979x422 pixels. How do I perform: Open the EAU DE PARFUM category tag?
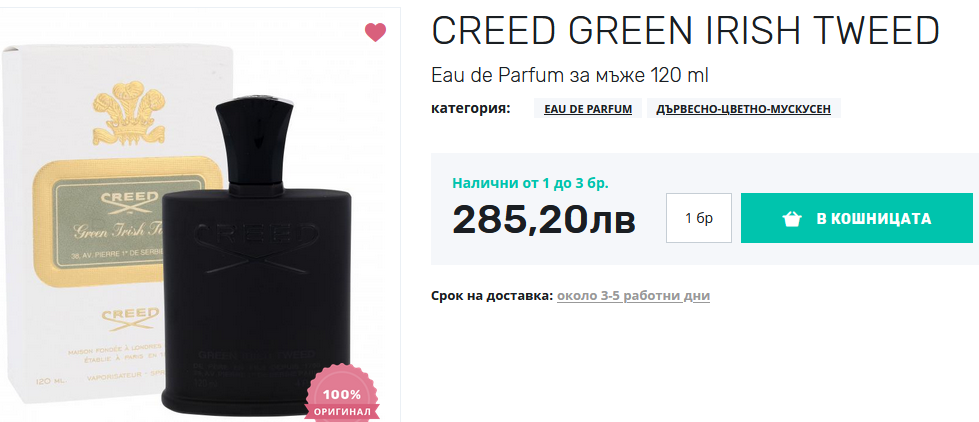[x=588, y=109]
